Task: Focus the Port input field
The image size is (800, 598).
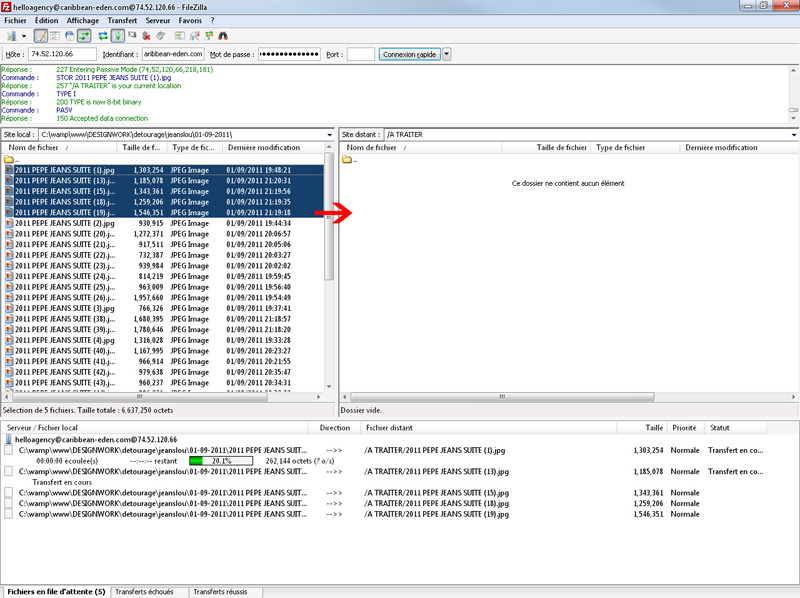Action: (361, 54)
